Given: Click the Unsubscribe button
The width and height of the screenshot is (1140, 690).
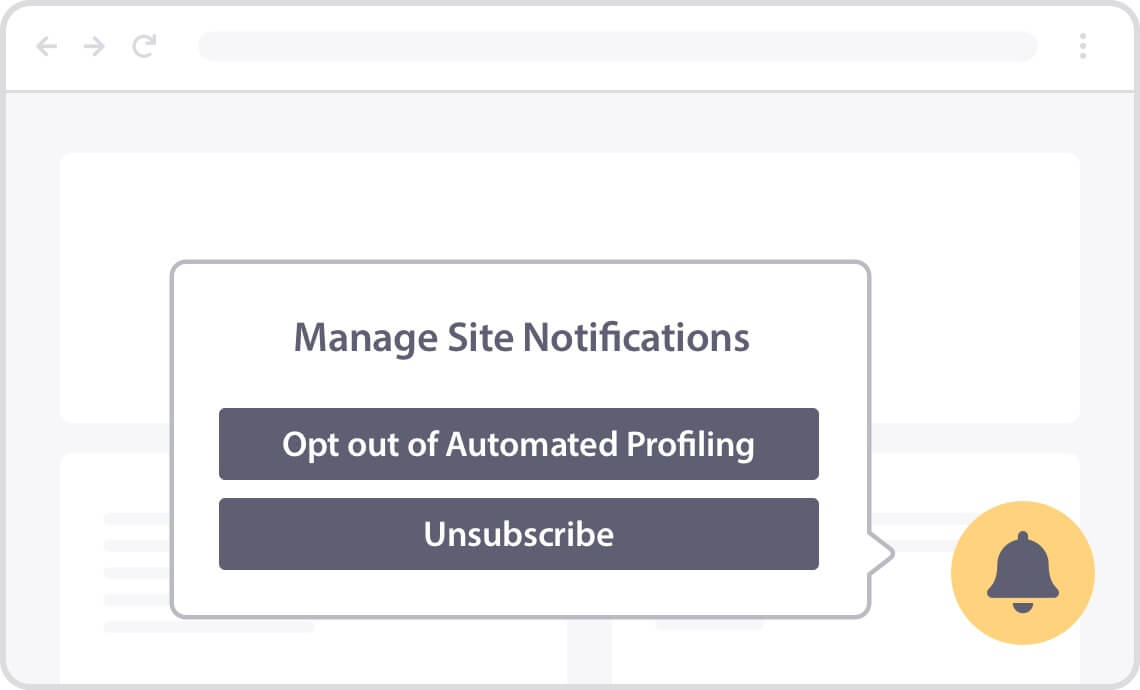Looking at the screenshot, I should [518, 534].
